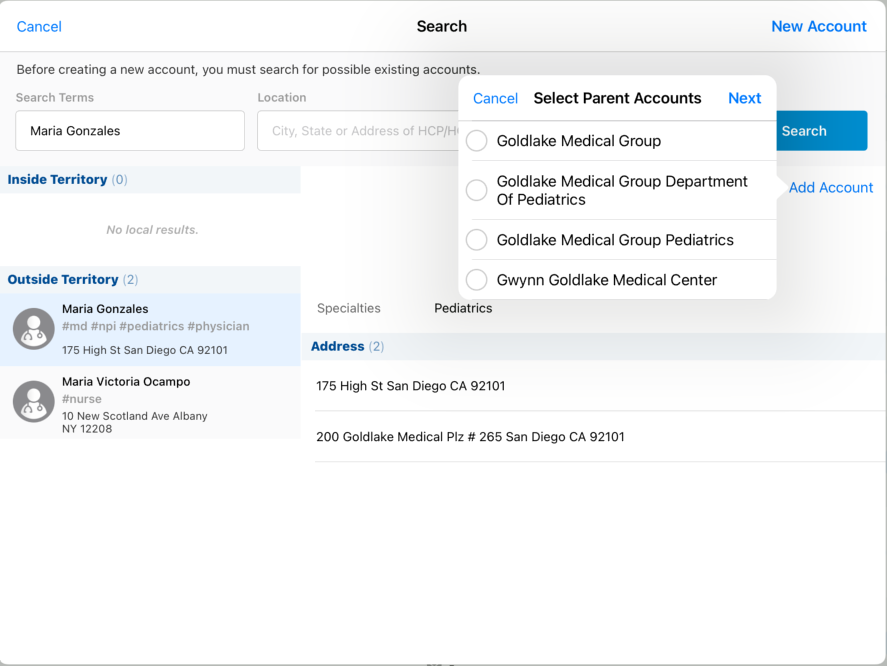Viewport: 887px width, 666px height.
Task: Choose Goldlake Medical Group Pediatrics radio button
Action: pyautogui.click(x=477, y=240)
